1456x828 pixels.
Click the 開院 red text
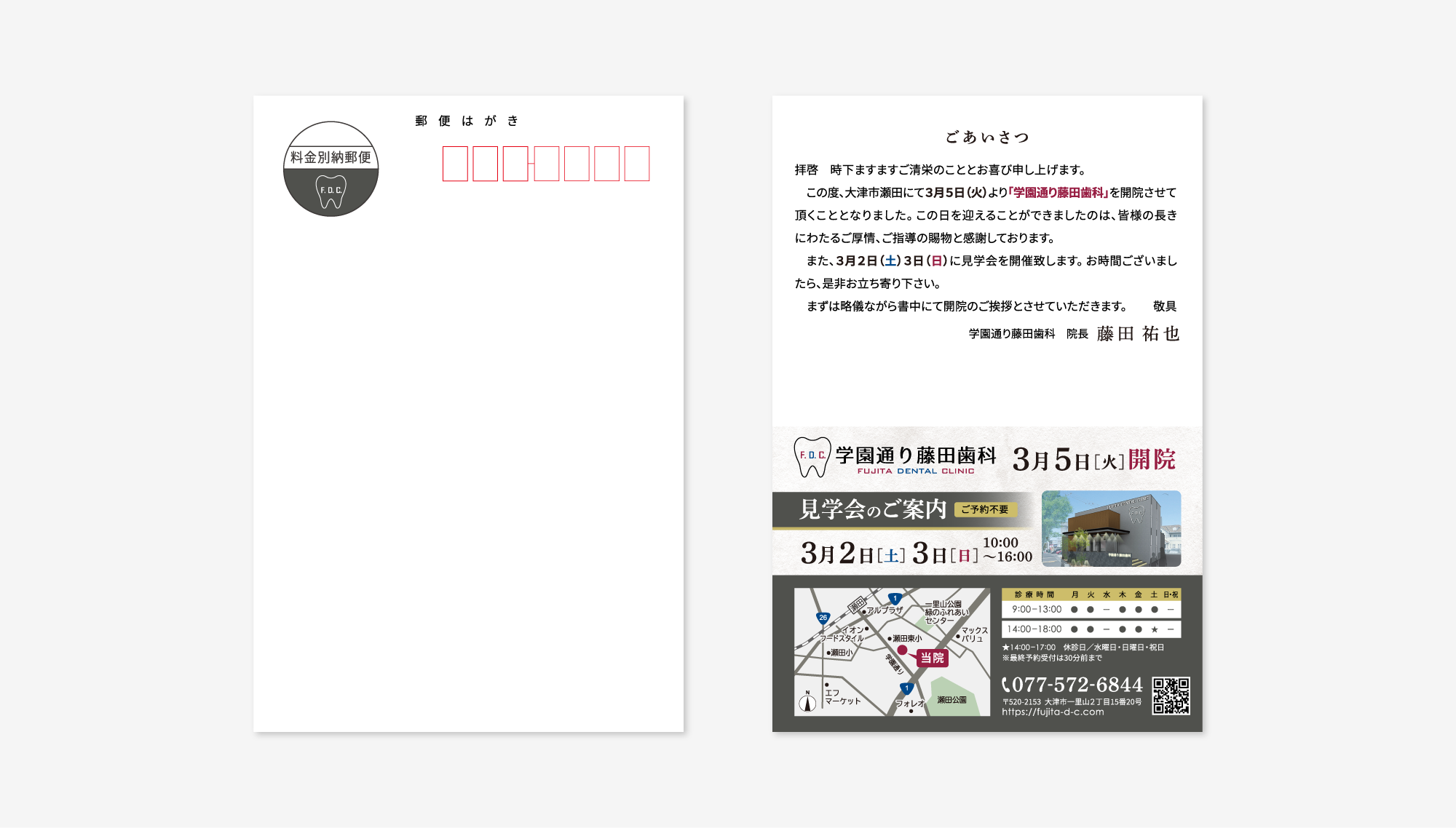point(1152,459)
